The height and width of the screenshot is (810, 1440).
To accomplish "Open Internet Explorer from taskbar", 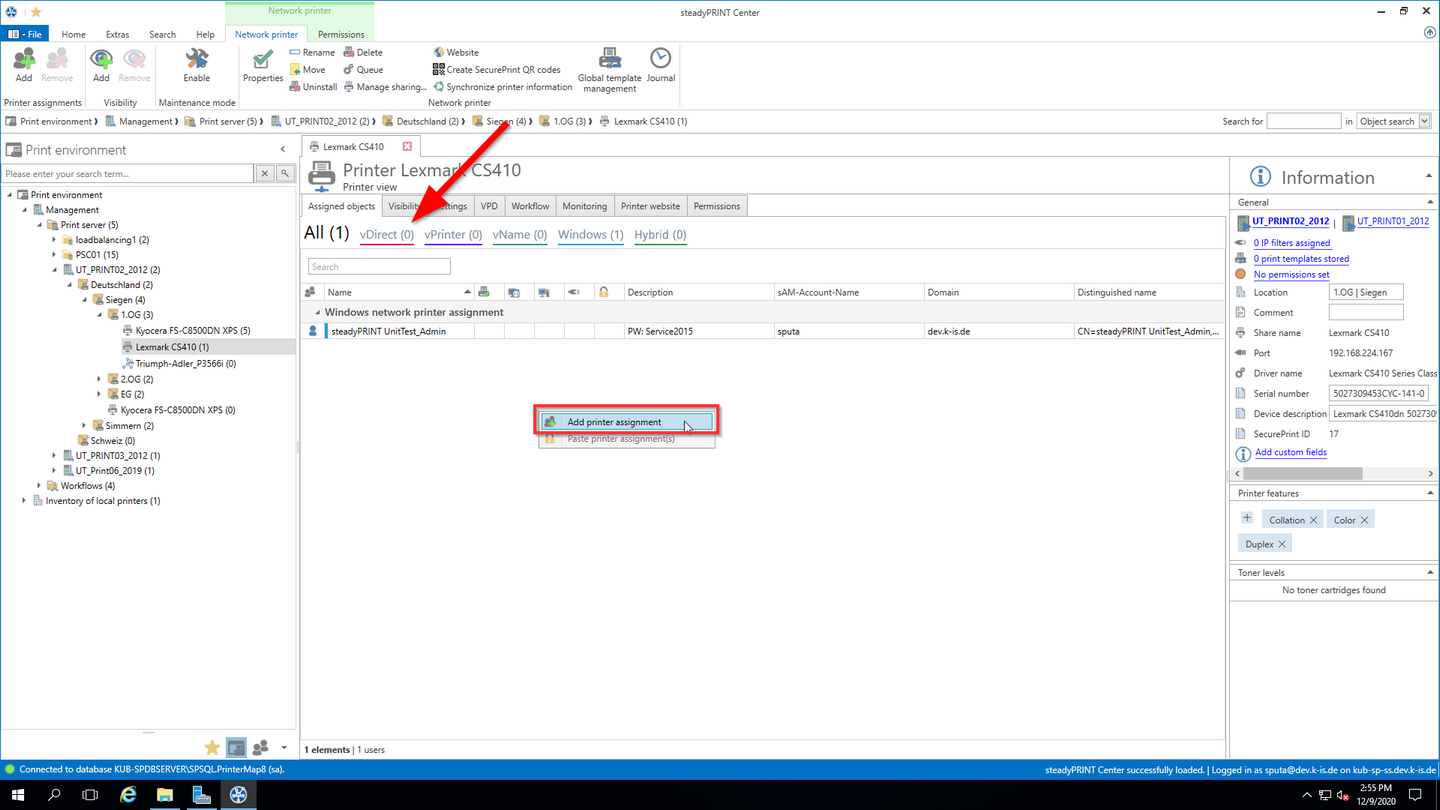I will pyautogui.click(x=128, y=795).
